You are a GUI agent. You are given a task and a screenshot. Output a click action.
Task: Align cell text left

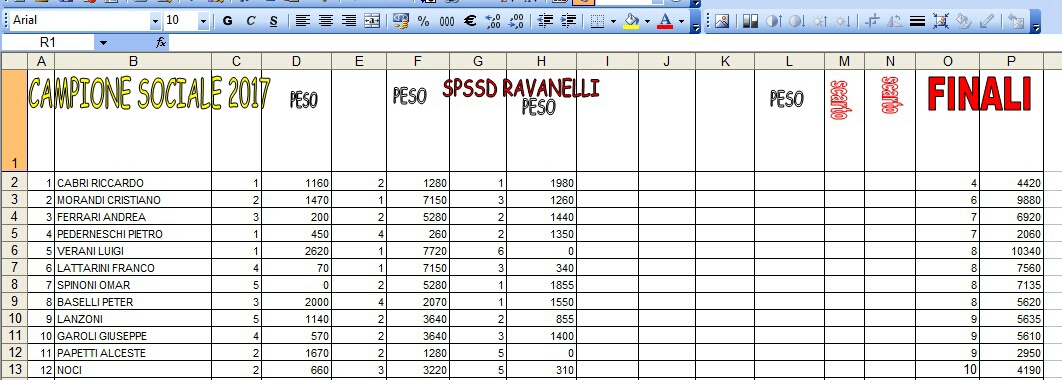(x=303, y=21)
